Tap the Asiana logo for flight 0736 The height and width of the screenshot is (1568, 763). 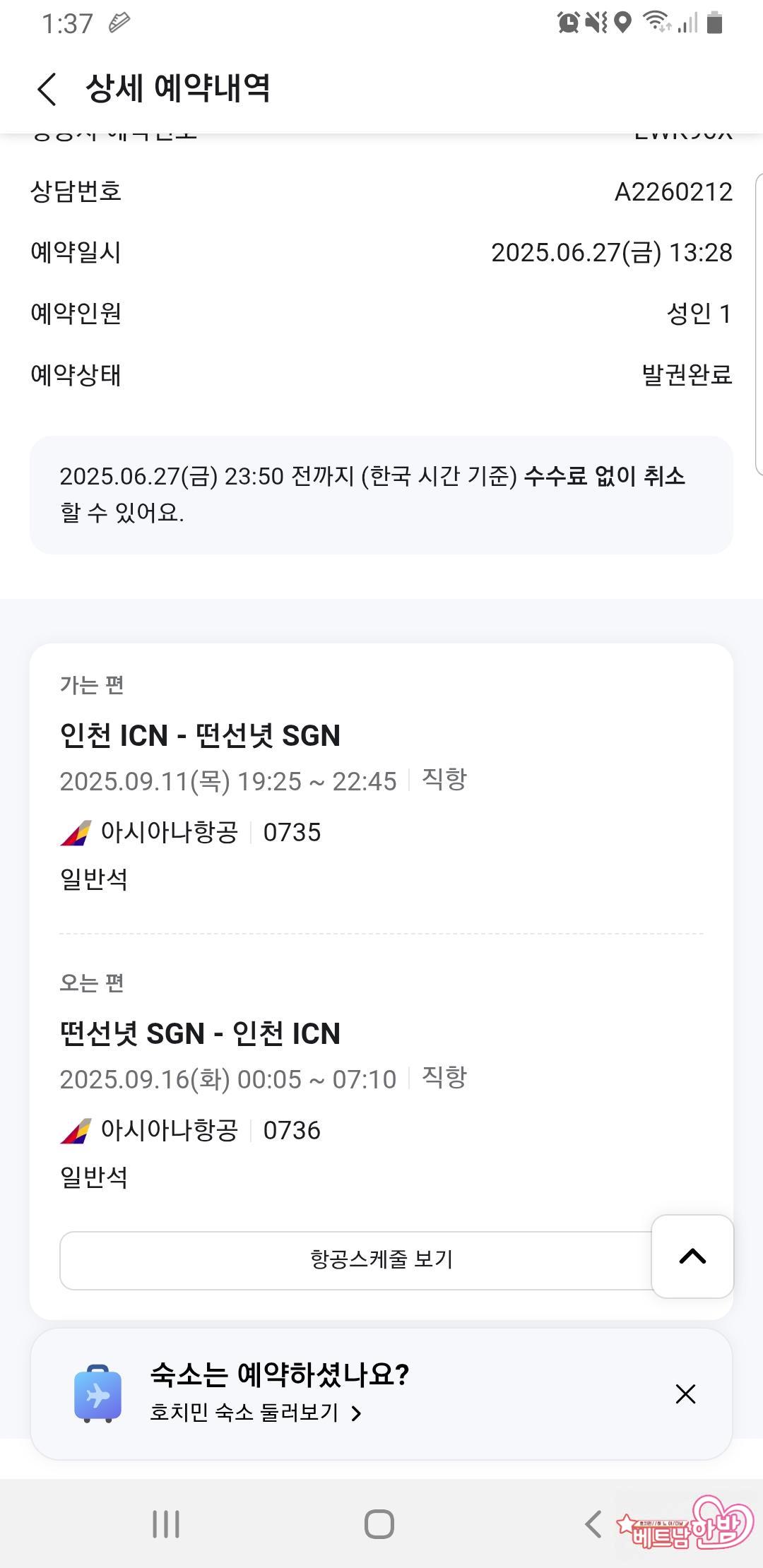click(76, 1131)
